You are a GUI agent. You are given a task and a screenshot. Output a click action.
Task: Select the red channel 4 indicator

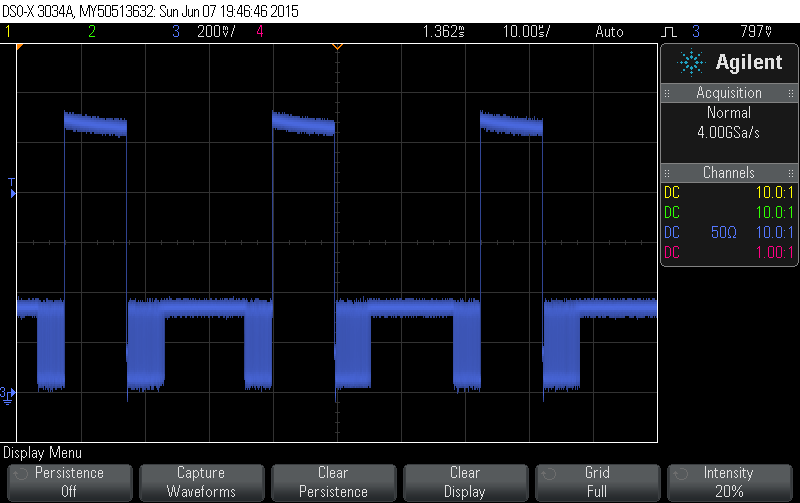(260, 32)
